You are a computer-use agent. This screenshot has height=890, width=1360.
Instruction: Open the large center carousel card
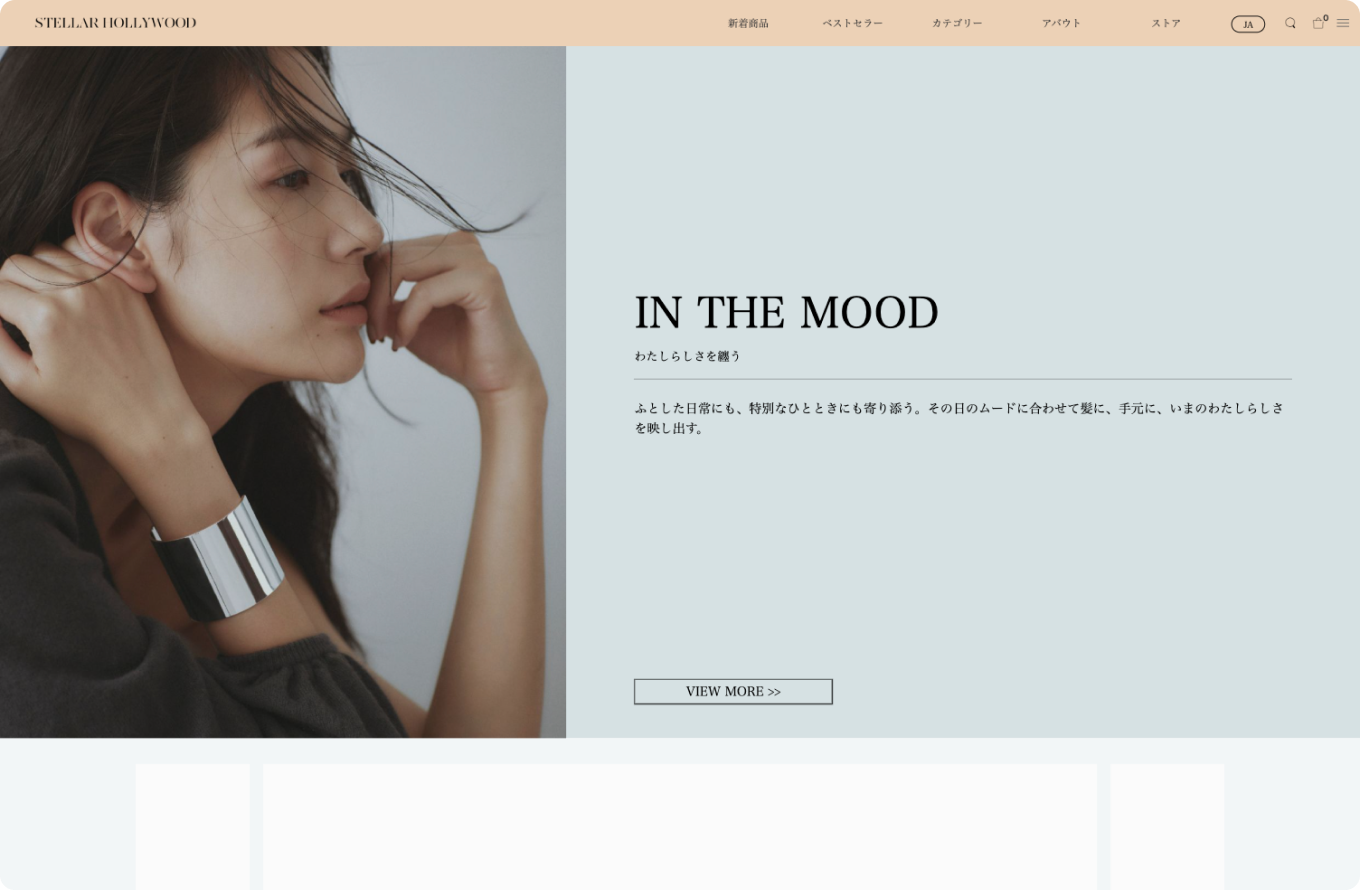pyautogui.click(x=680, y=827)
